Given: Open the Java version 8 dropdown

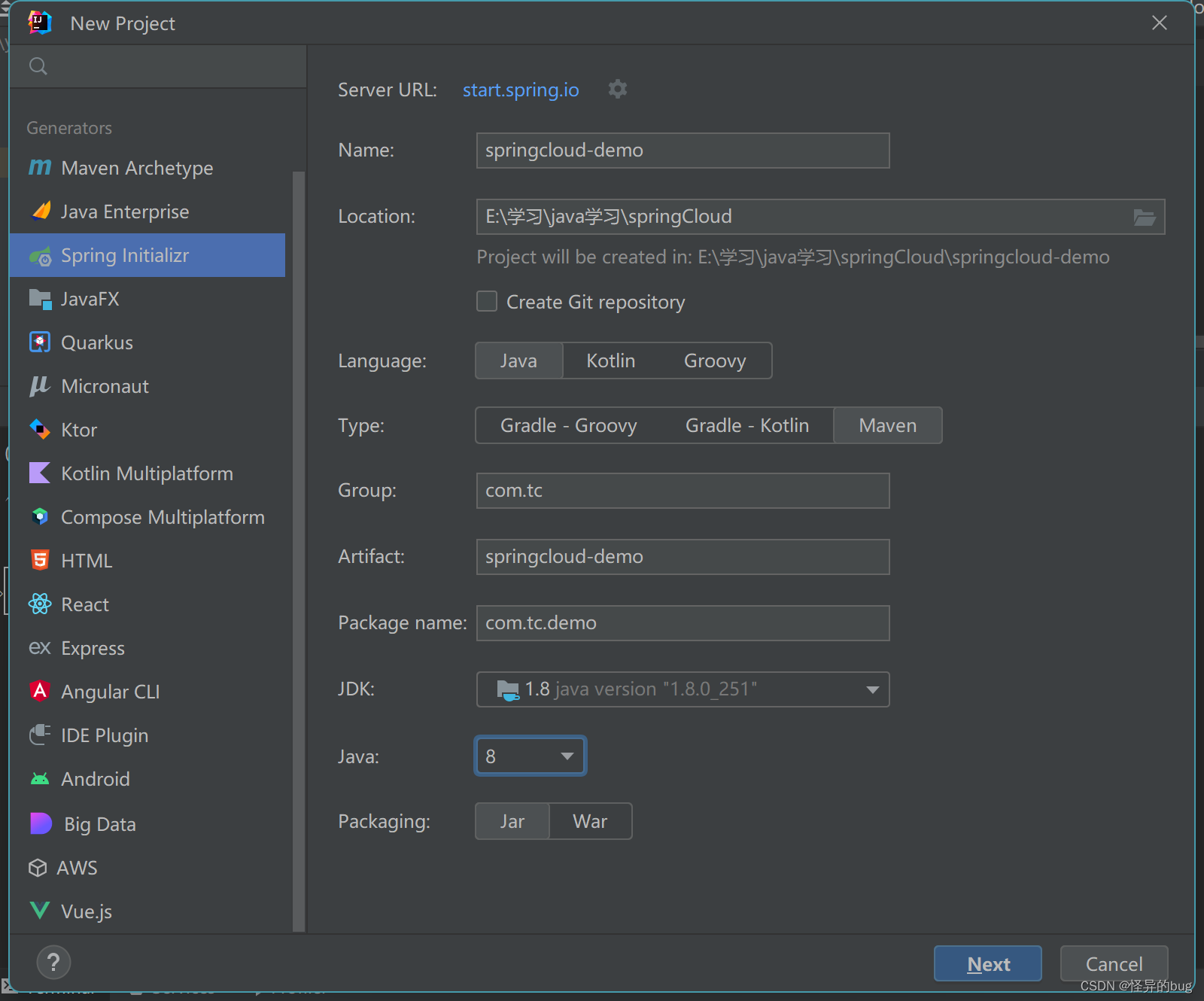Looking at the screenshot, I should [x=531, y=756].
